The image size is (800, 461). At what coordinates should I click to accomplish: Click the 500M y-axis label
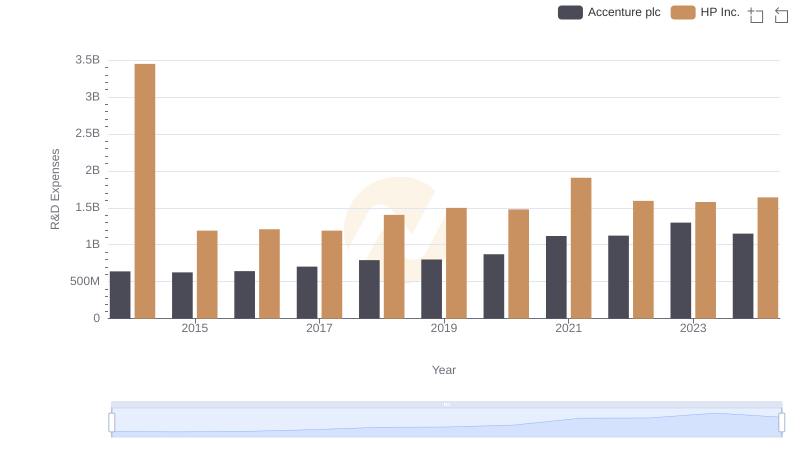[x=85, y=281]
